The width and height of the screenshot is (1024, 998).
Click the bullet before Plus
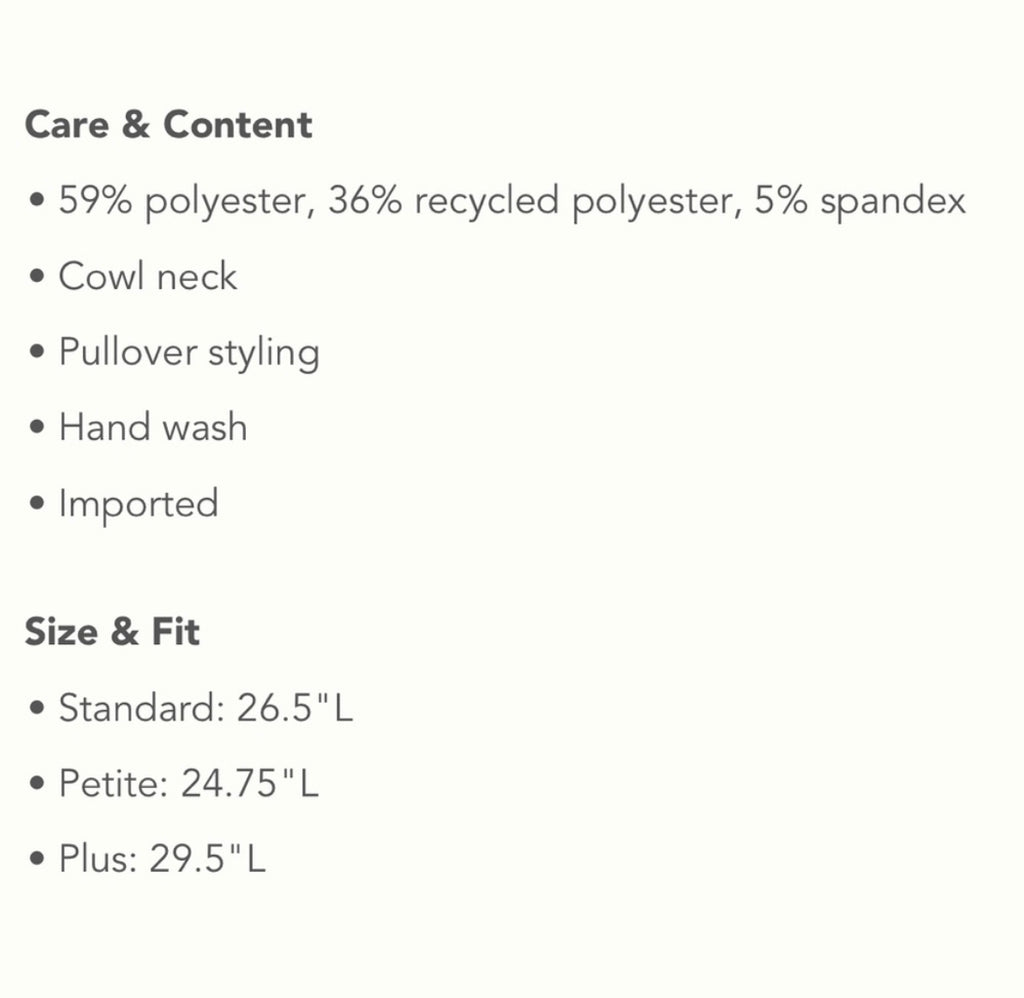click(x=37, y=858)
